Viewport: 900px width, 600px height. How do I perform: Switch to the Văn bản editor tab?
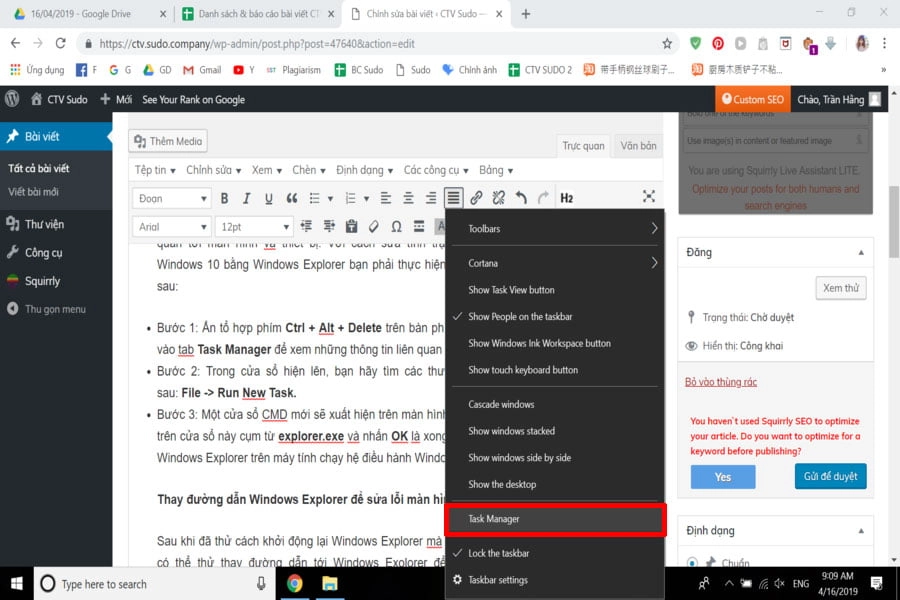coord(637,145)
